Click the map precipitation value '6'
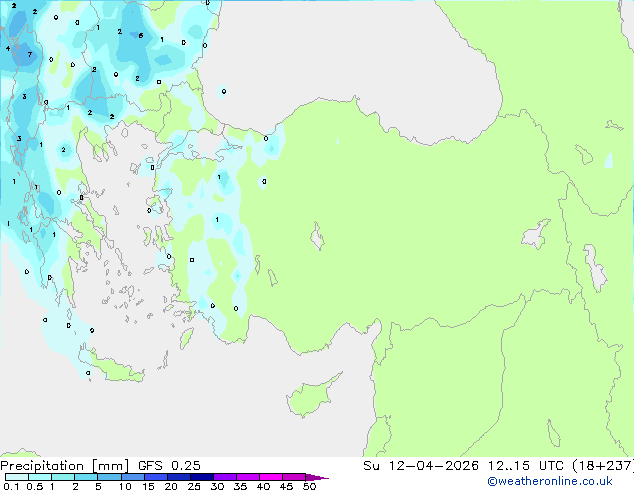The height and width of the screenshot is (490, 634). click(141, 36)
